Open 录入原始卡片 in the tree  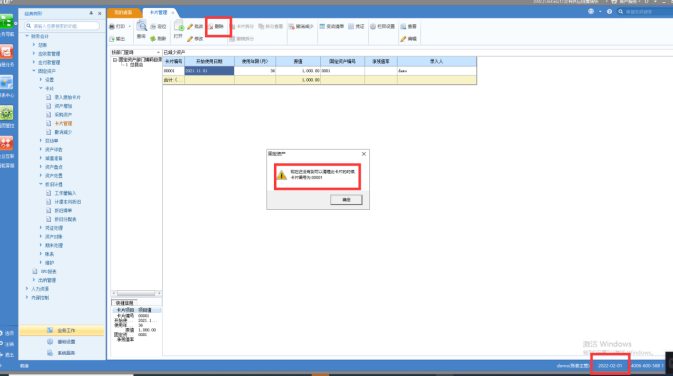click(67, 97)
